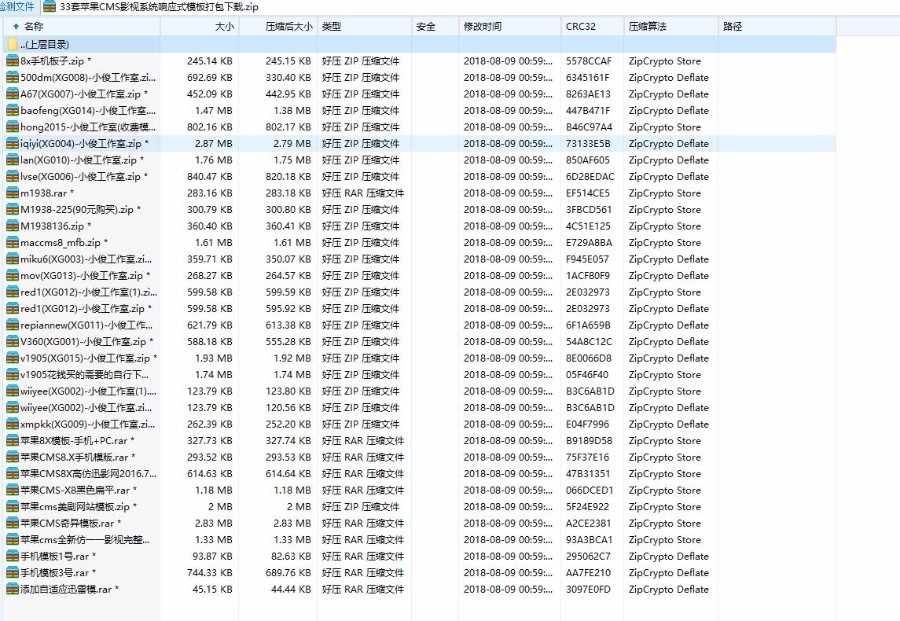This screenshot has width=900, height=621.
Task: Click file name v1905花钱买的需要的自行下...
Action: 84,375
